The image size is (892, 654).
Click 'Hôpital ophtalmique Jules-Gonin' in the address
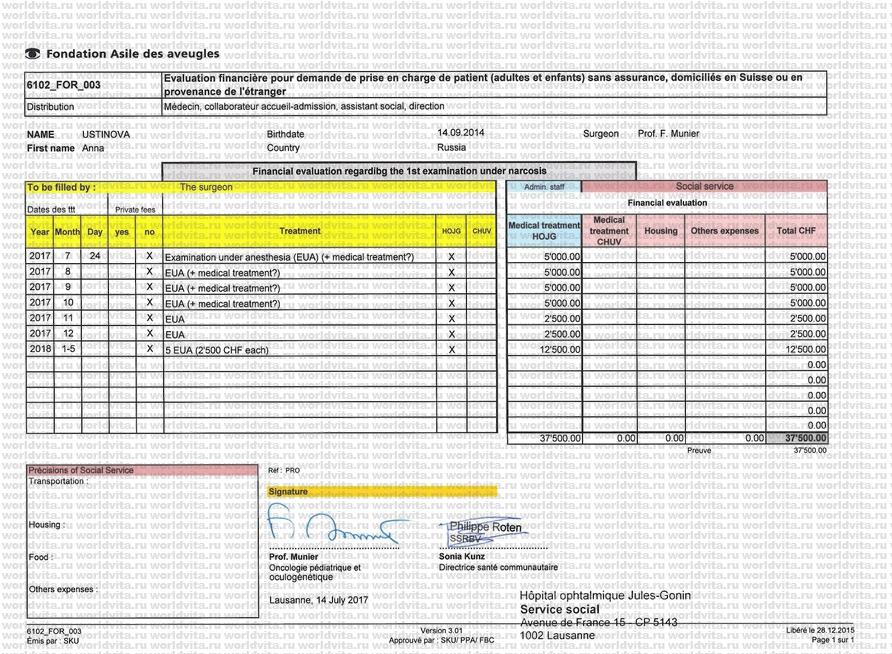[605, 595]
